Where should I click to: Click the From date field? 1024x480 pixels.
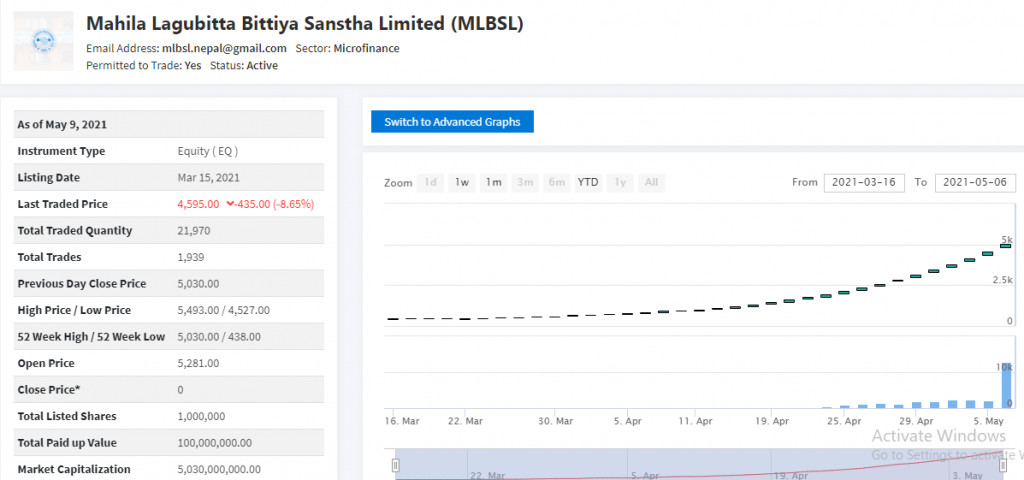coord(864,182)
